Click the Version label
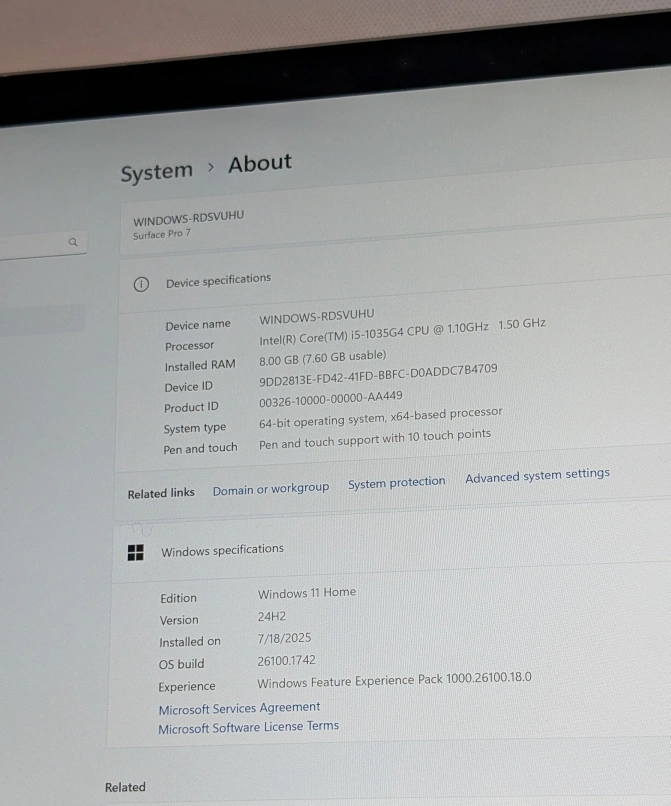 pyautogui.click(x=179, y=620)
